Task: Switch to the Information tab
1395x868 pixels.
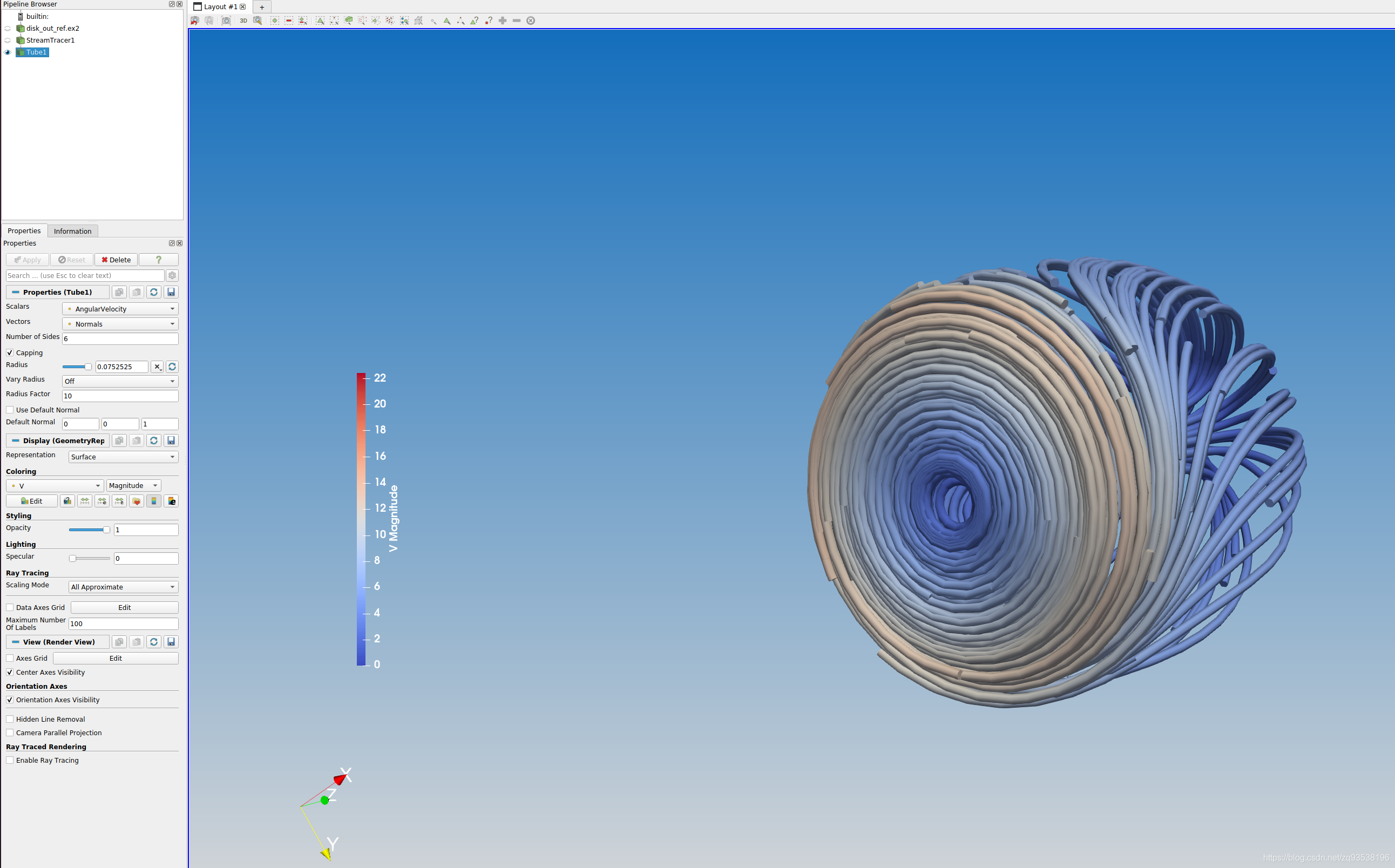Action: (x=72, y=231)
